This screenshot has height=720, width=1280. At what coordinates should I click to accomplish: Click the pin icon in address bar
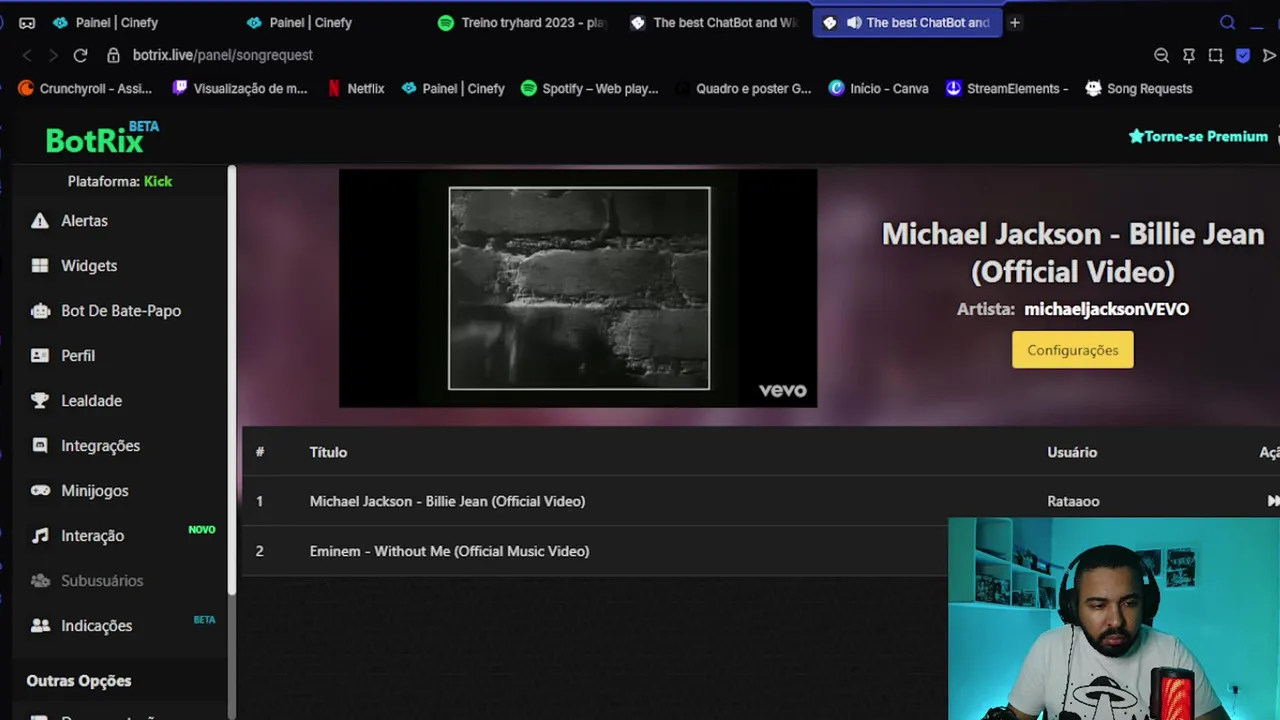tap(1189, 55)
